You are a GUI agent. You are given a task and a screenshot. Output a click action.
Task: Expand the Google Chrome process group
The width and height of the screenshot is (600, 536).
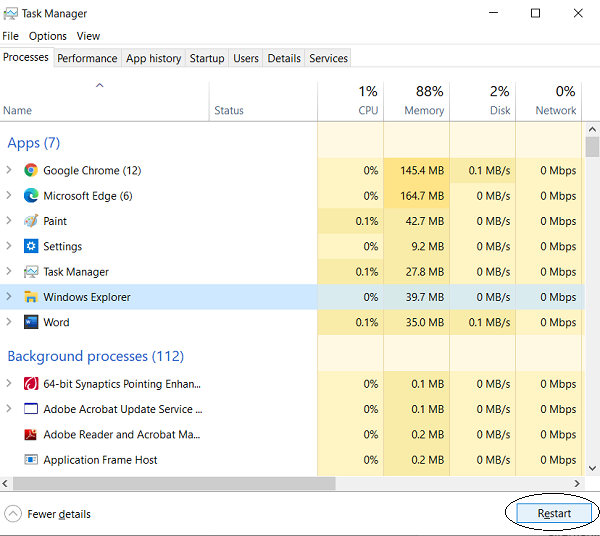point(9,171)
